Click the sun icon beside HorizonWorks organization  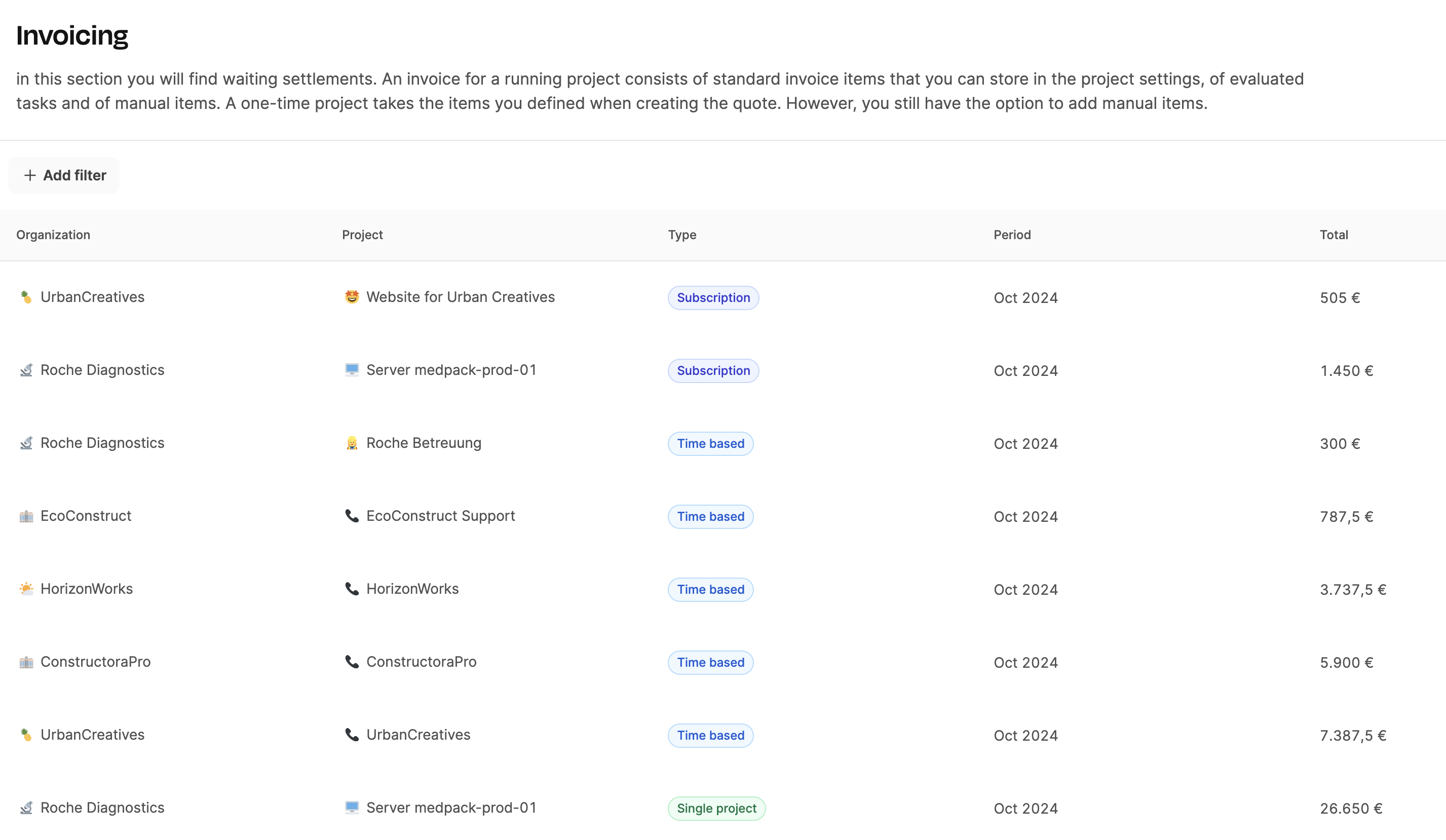coord(26,589)
